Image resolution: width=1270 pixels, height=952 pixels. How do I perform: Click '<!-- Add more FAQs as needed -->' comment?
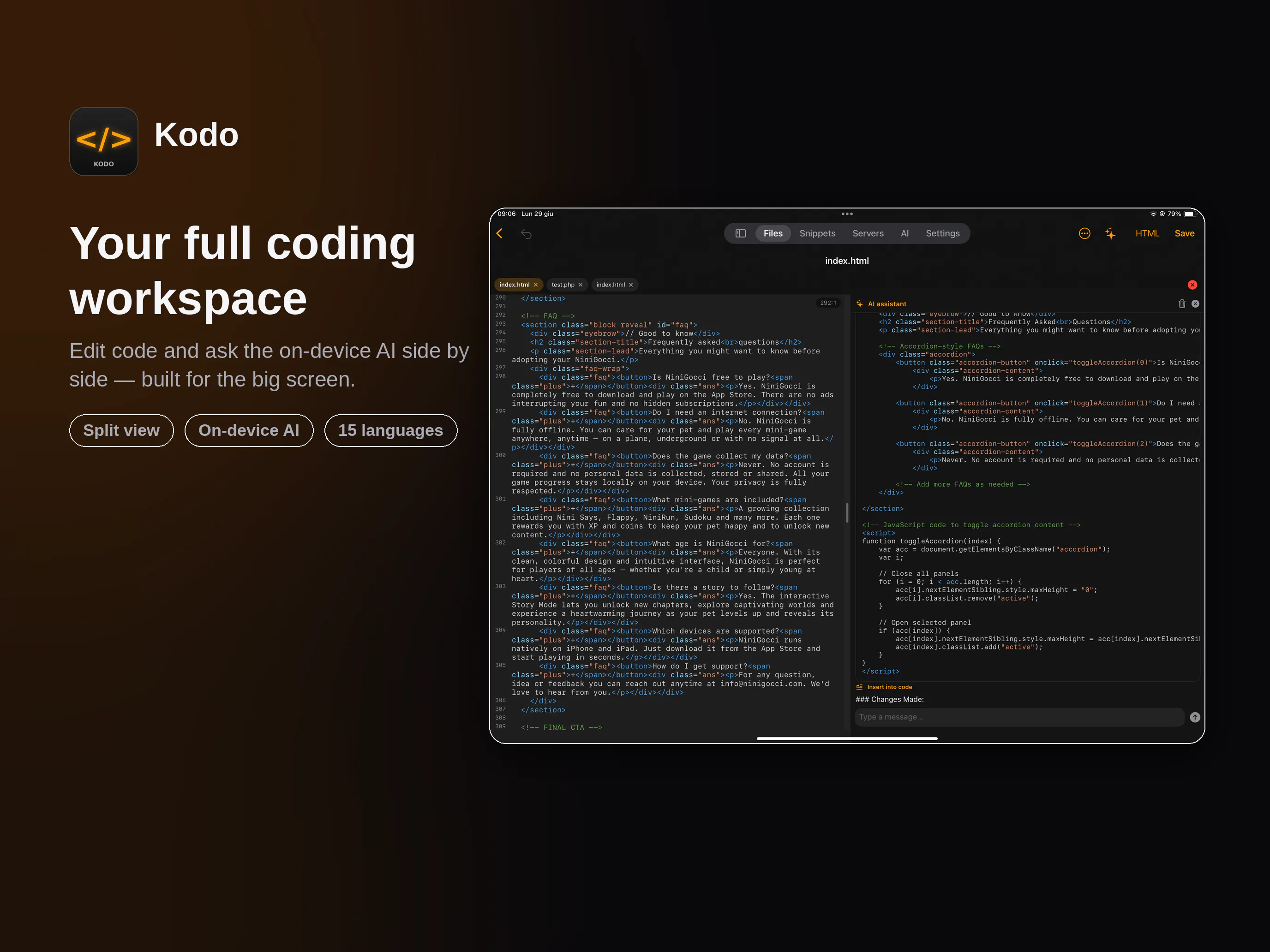(x=963, y=484)
